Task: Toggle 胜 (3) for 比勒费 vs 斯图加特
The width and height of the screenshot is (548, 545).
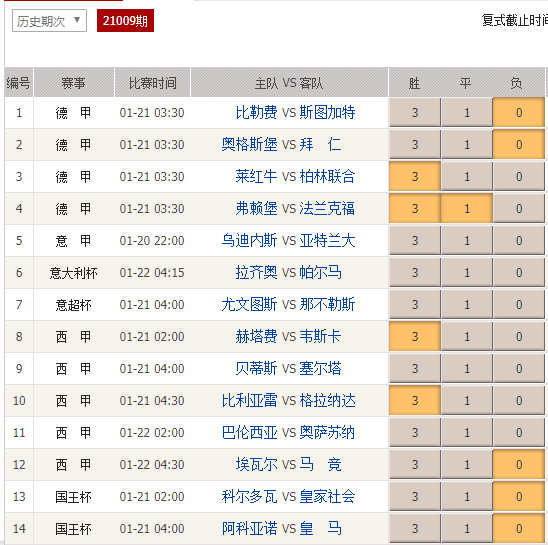Action: [x=414, y=113]
